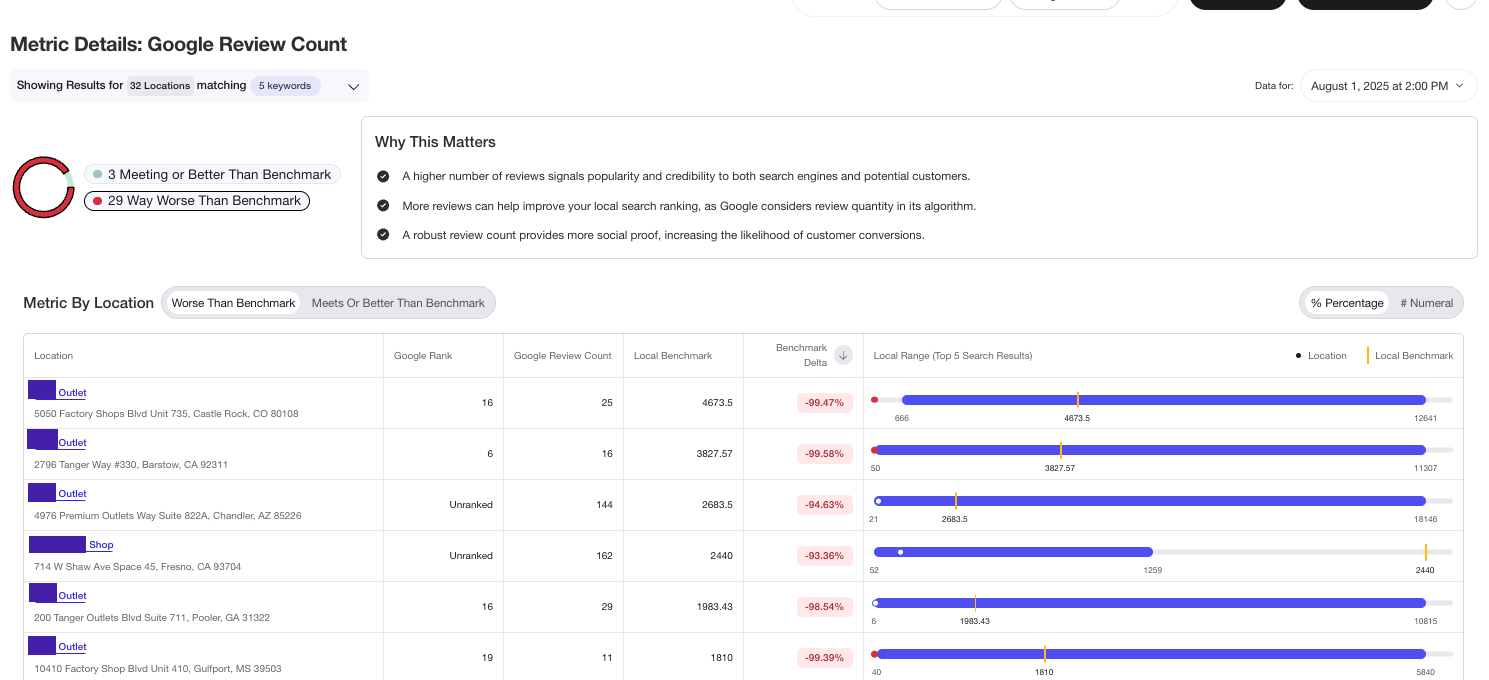This screenshot has height=680, width=1489.
Task: Click the local range bar for Pooler row
Action: point(1150,603)
